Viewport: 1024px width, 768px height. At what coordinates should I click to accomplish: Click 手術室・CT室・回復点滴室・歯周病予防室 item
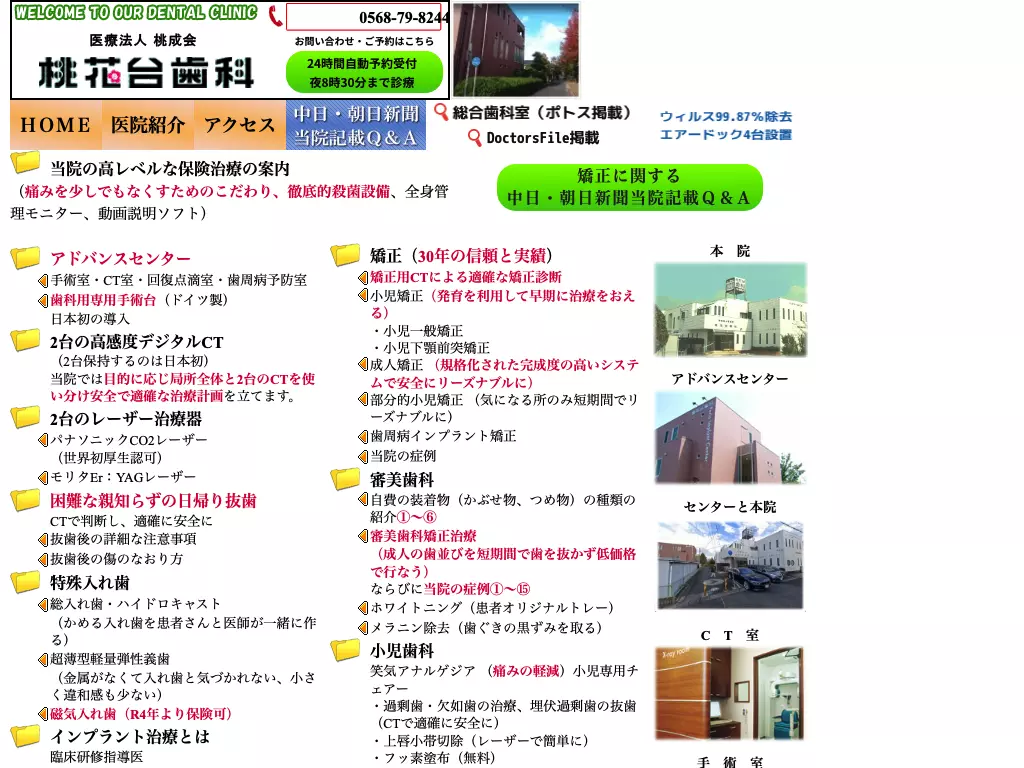coord(179,280)
